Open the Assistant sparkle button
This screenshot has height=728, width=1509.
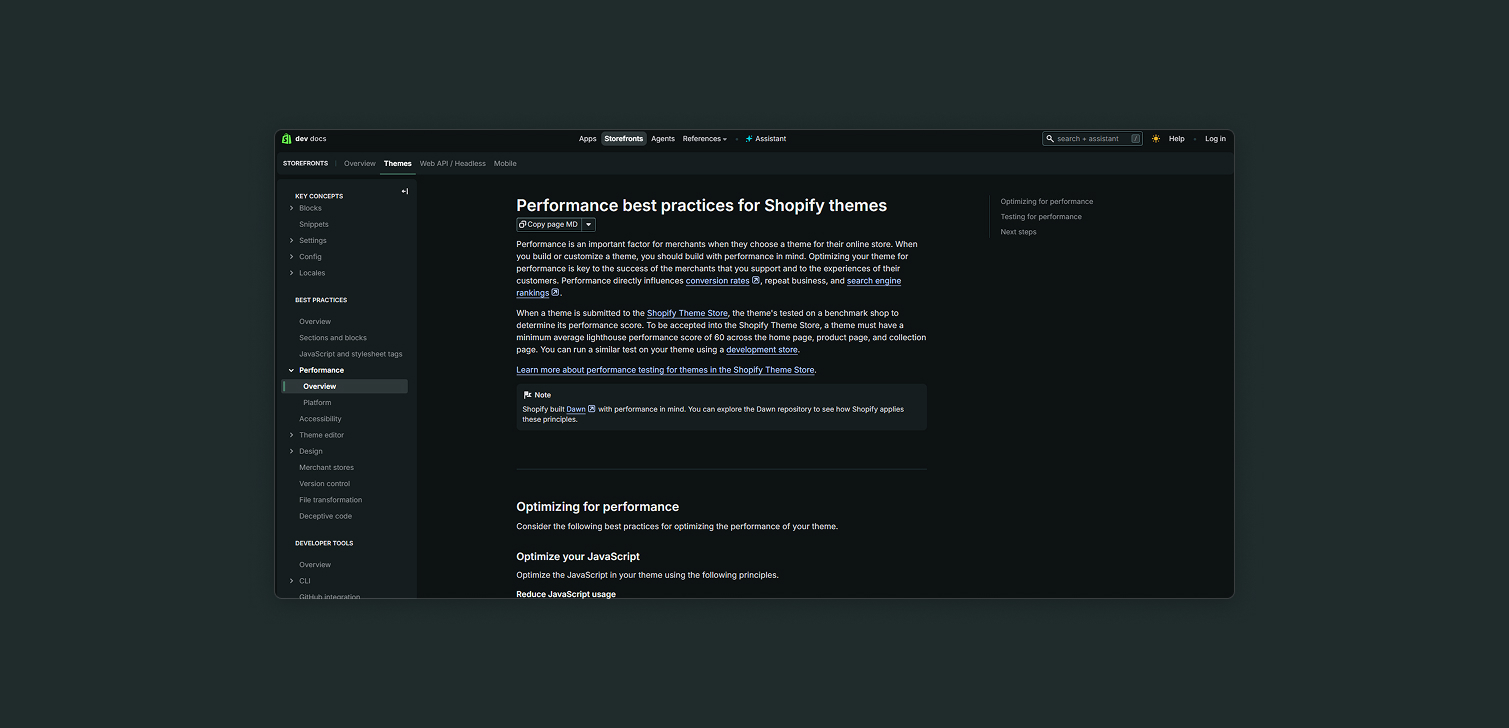click(x=766, y=139)
